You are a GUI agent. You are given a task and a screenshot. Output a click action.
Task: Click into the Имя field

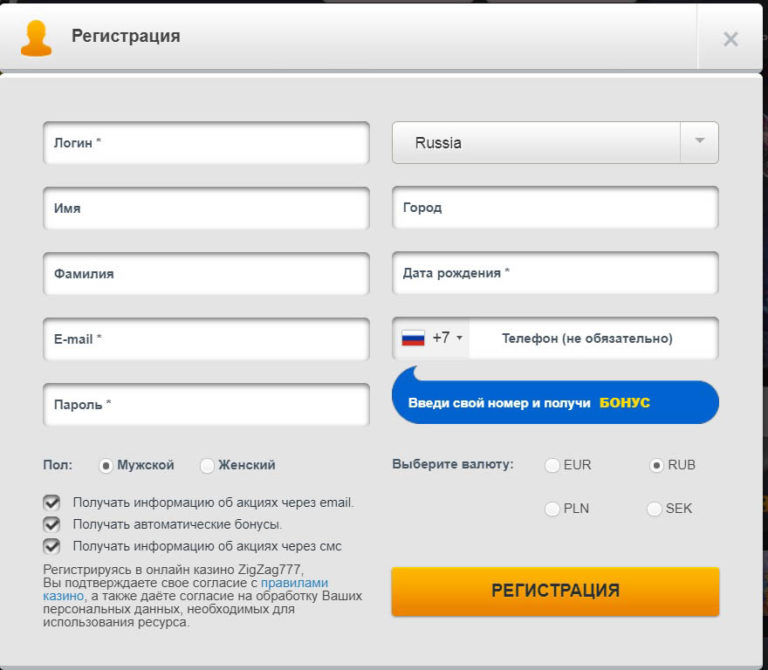206,208
